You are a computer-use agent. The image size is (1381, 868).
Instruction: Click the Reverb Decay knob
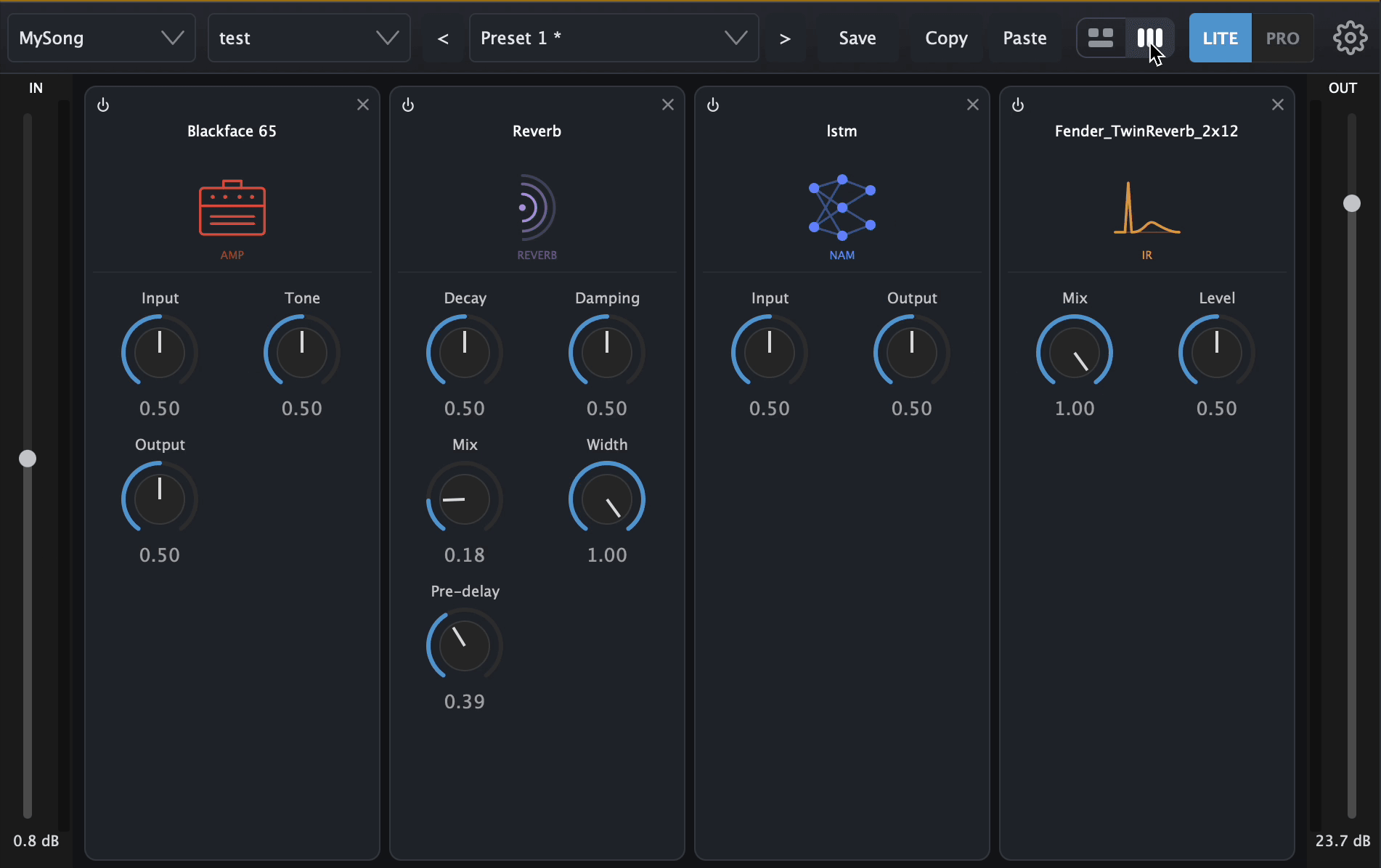(x=465, y=352)
